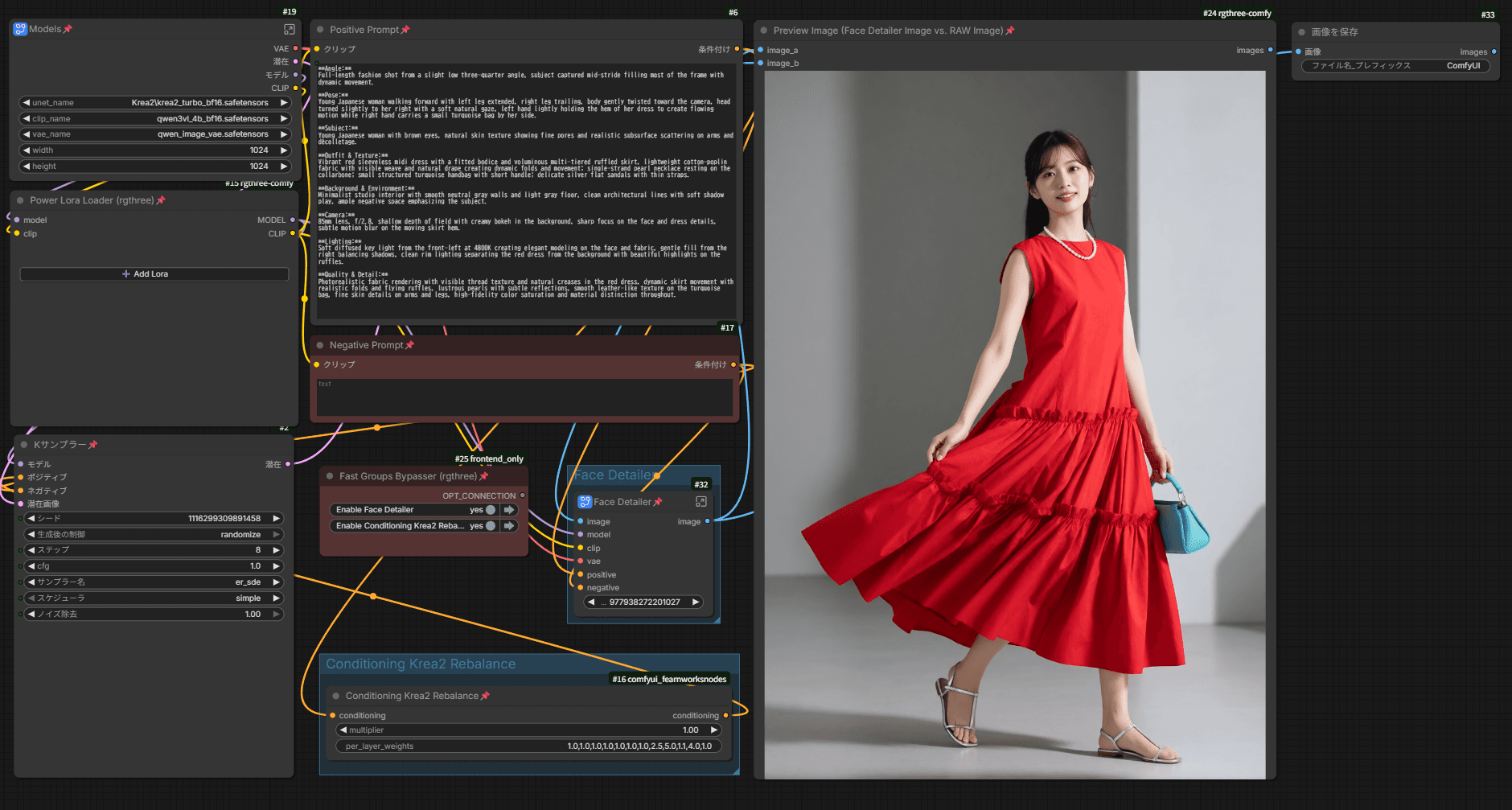Click the Negative Prompt text box
This screenshot has height=810, width=1512.
click(x=524, y=397)
